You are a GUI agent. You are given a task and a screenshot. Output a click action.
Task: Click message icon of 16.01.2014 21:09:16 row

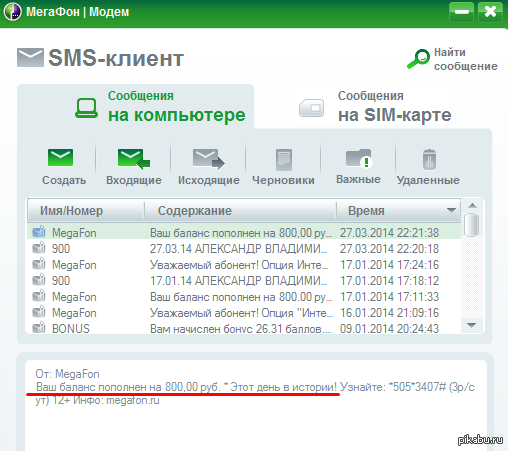[39, 312]
